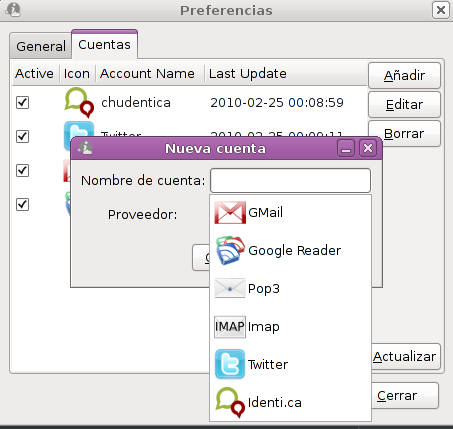The width and height of the screenshot is (453, 429).
Task: Pick Pop3 entry from the provider list
Action: (x=290, y=288)
